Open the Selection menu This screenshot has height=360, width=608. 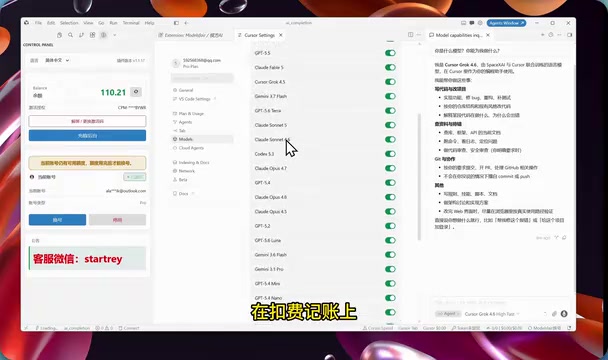(x=69, y=23)
